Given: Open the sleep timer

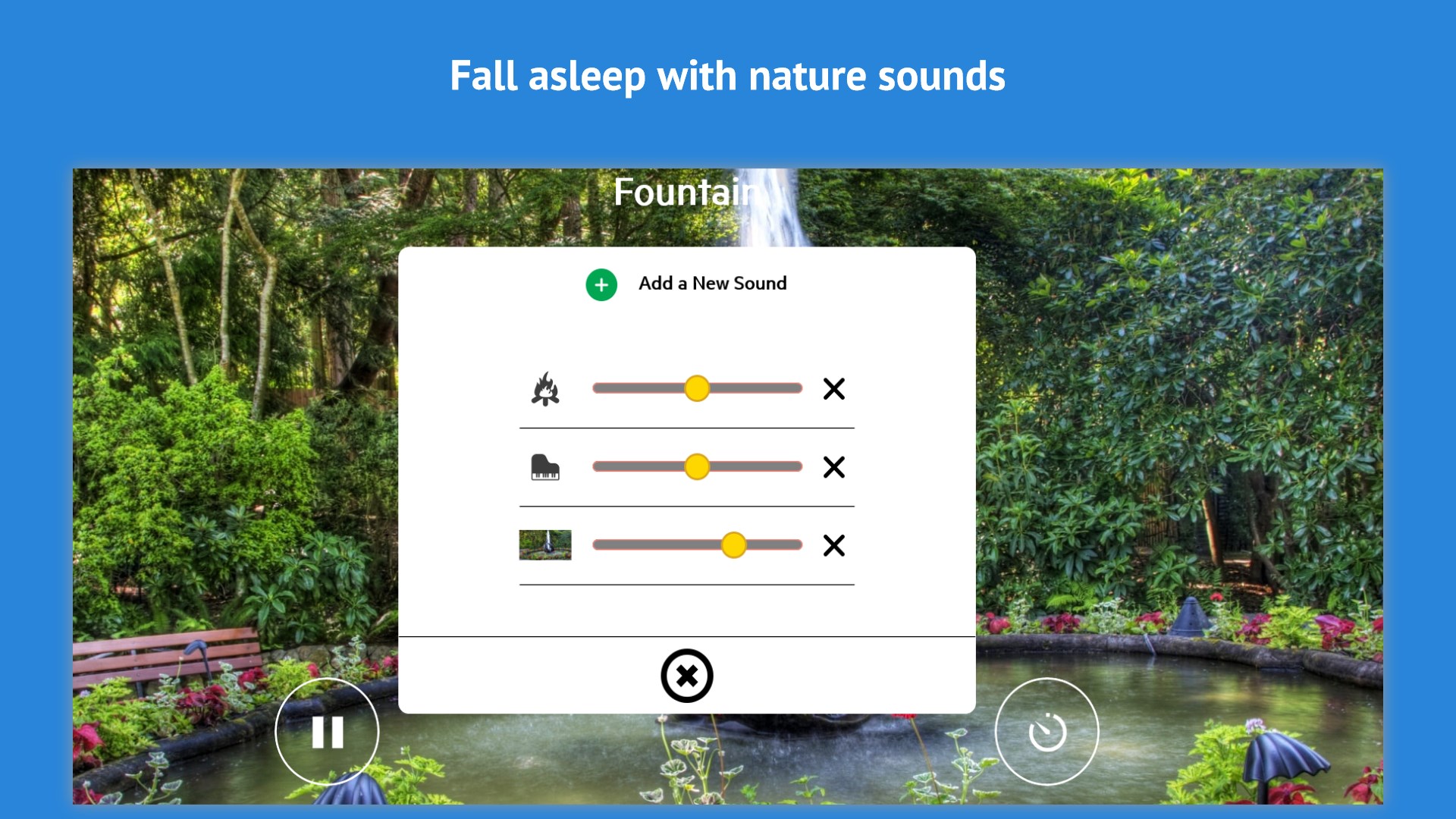Looking at the screenshot, I should [1047, 732].
